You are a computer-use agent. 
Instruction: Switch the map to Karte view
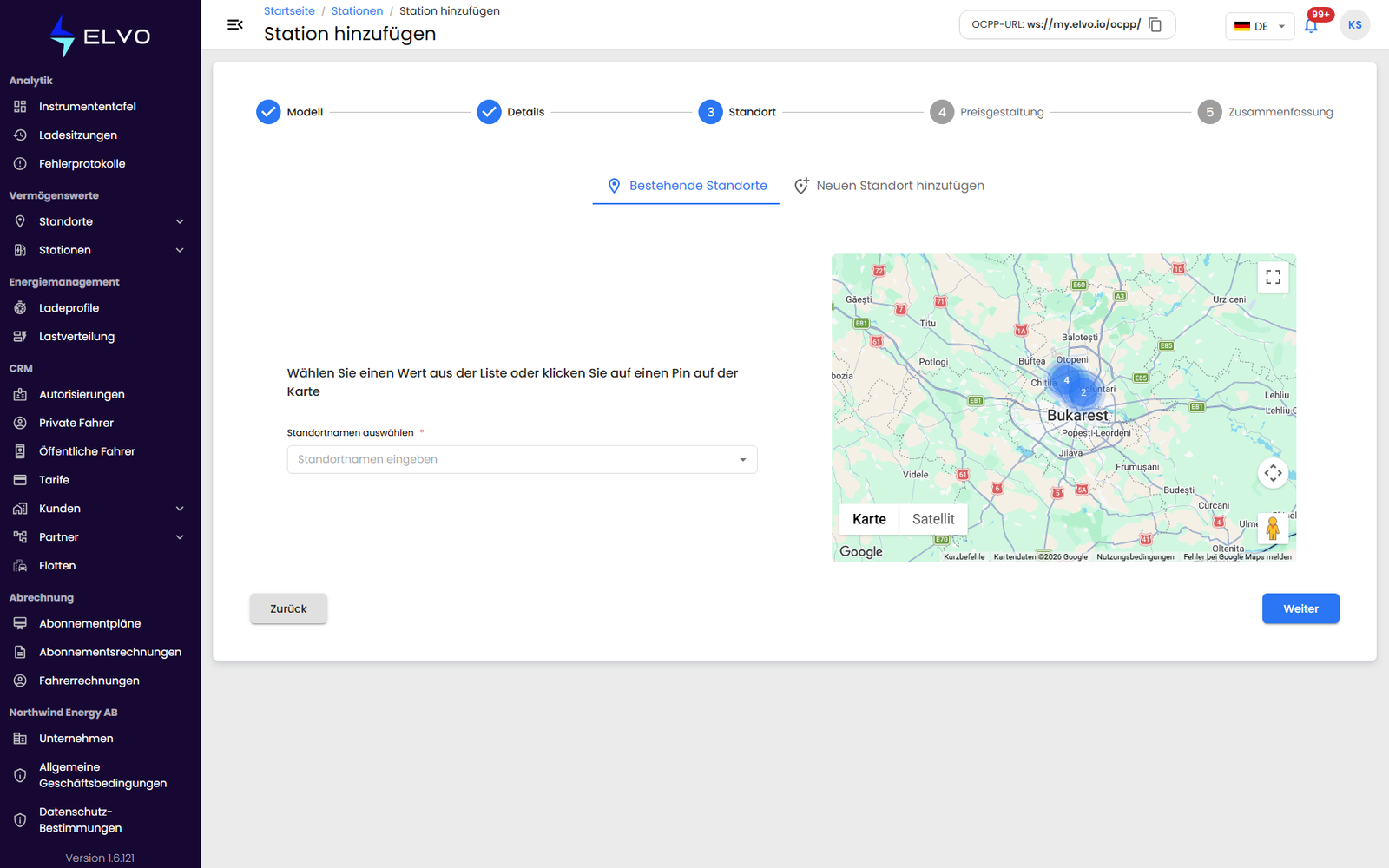coord(869,519)
